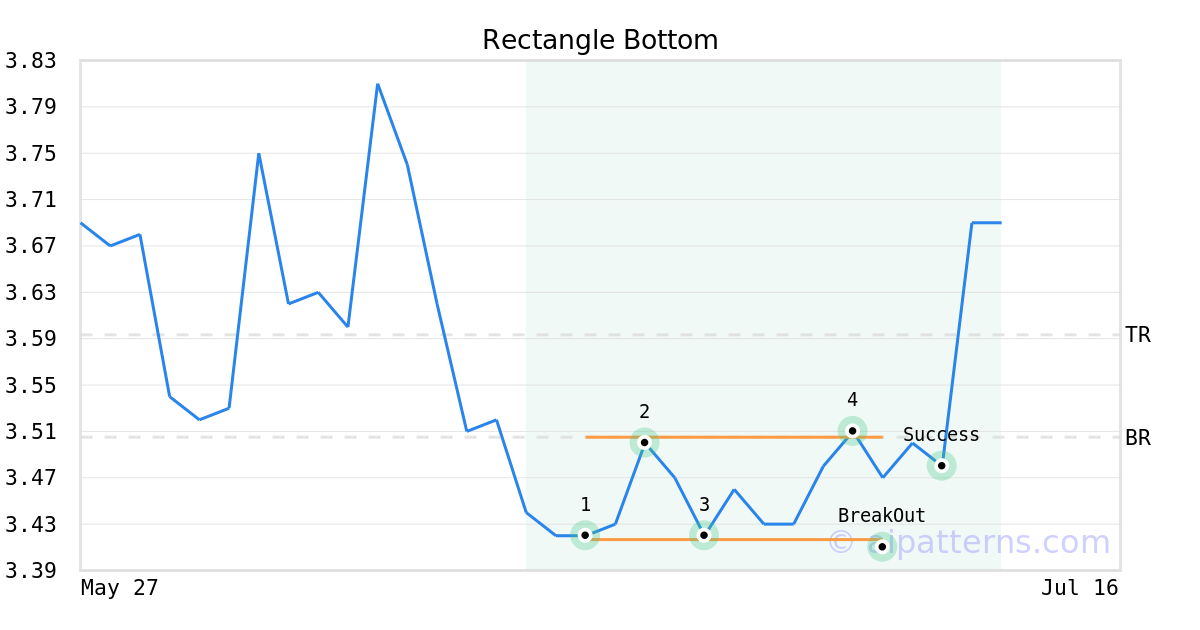Click the TR level label
Screen dimensions: 1200x630
[x=1138, y=335]
